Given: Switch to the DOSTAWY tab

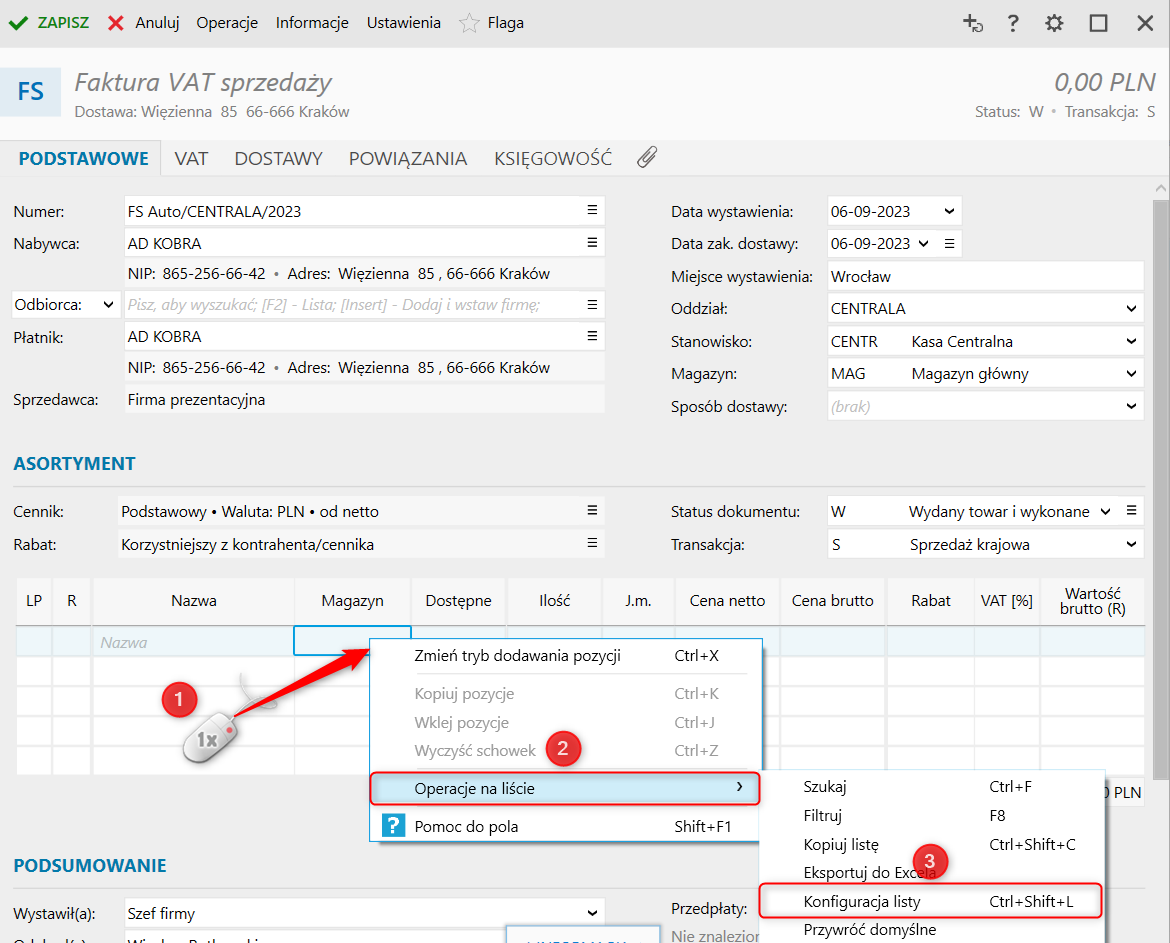Looking at the screenshot, I should [278, 159].
